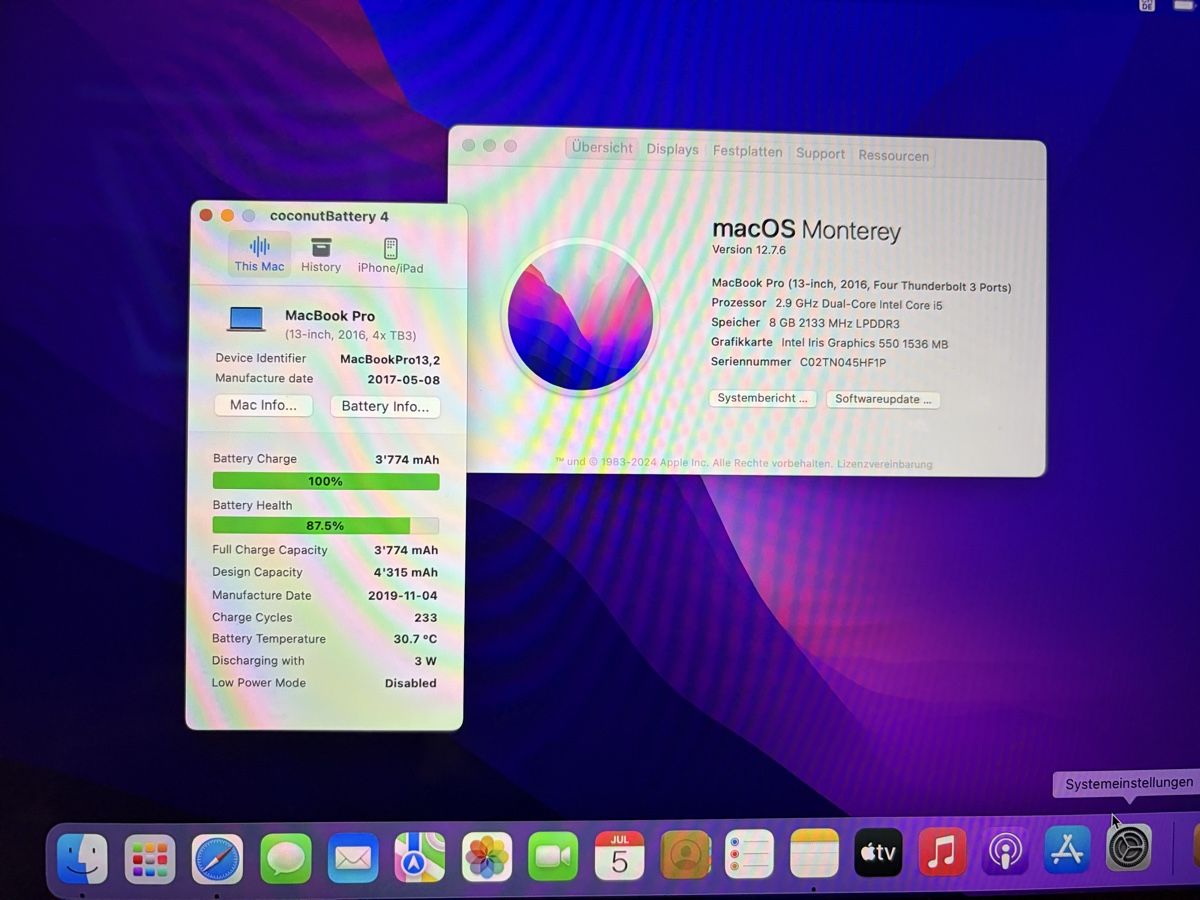The height and width of the screenshot is (900, 1200).
Task: Open Reminders from the Dock
Action: pyautogui.click(x=750, y=855)
